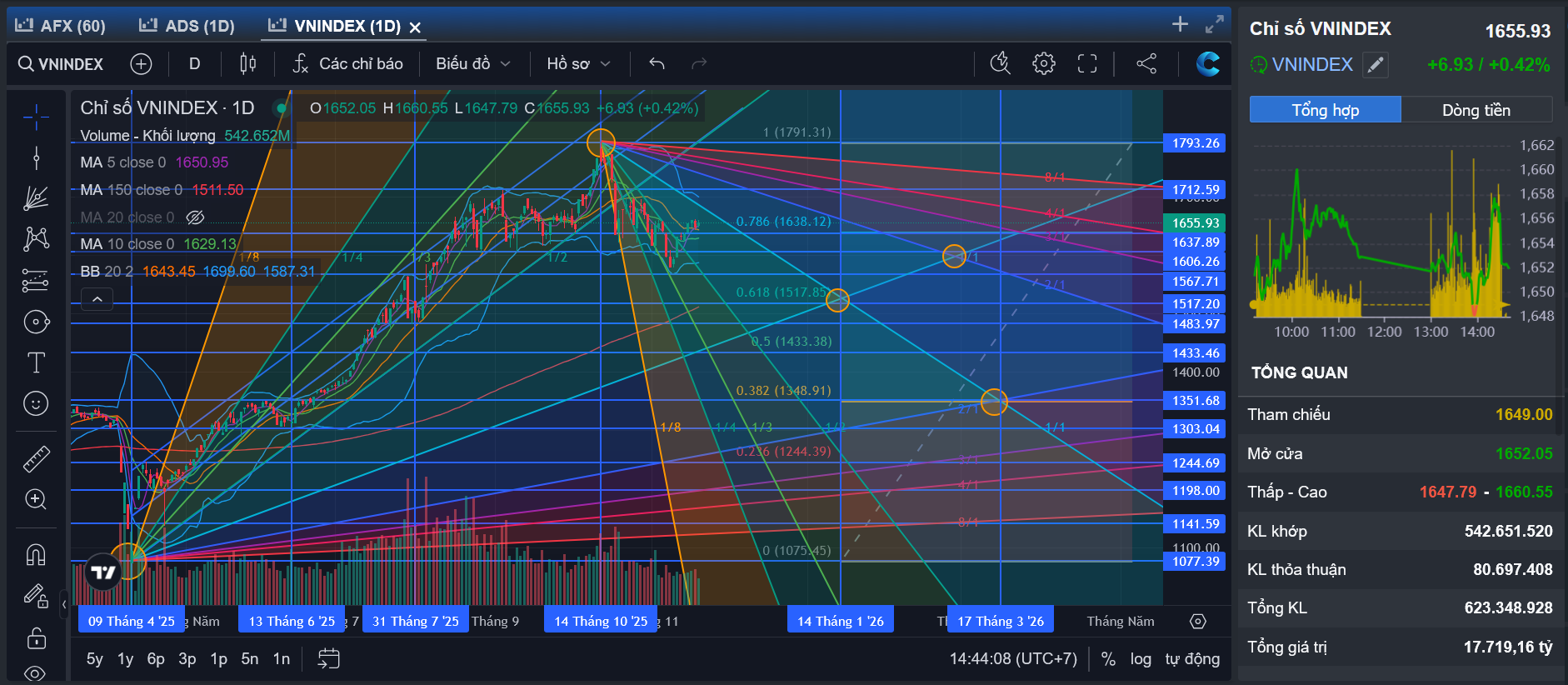Image resolution: width=1568 pixels, height=685 pixels.
Task: Click the green market status dot
Action: click(x=282, y=108)
